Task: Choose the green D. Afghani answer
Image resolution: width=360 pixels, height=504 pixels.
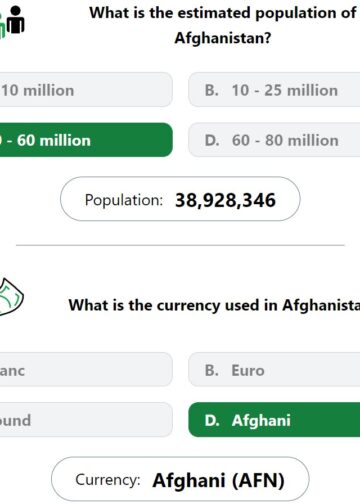Action: tap(274, 420)
